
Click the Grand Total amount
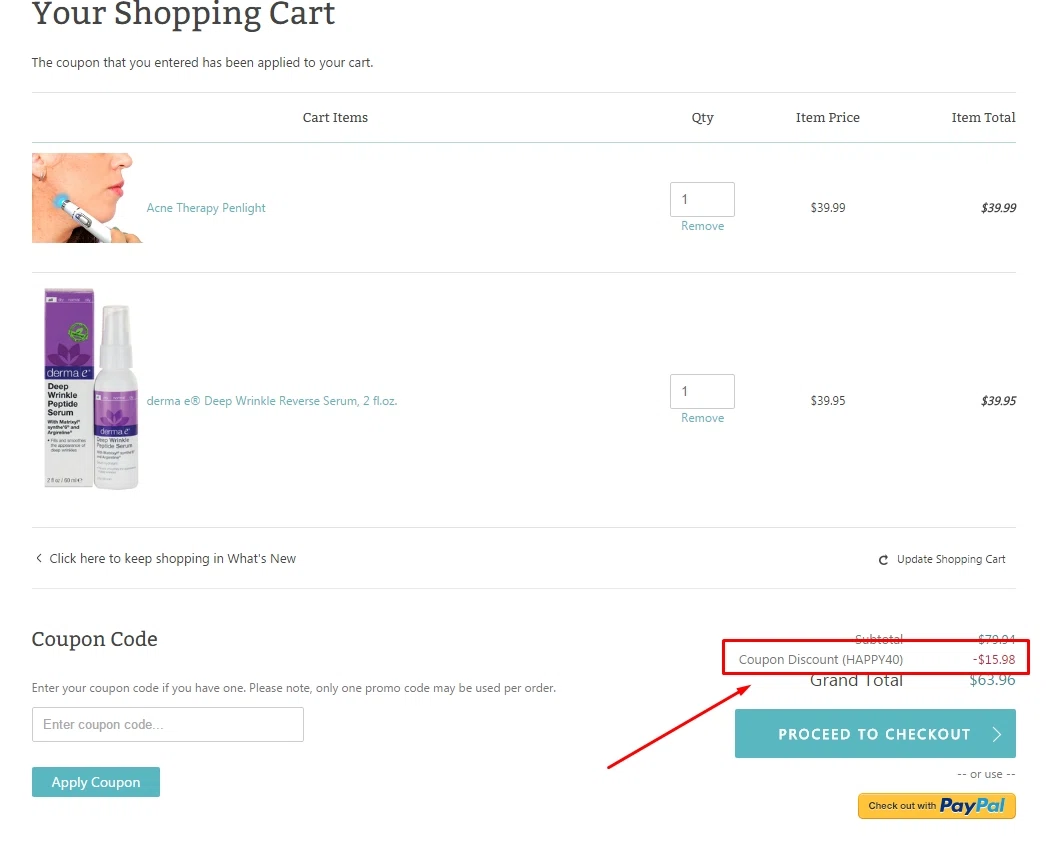pyautogui.click(x=992, y=680)
